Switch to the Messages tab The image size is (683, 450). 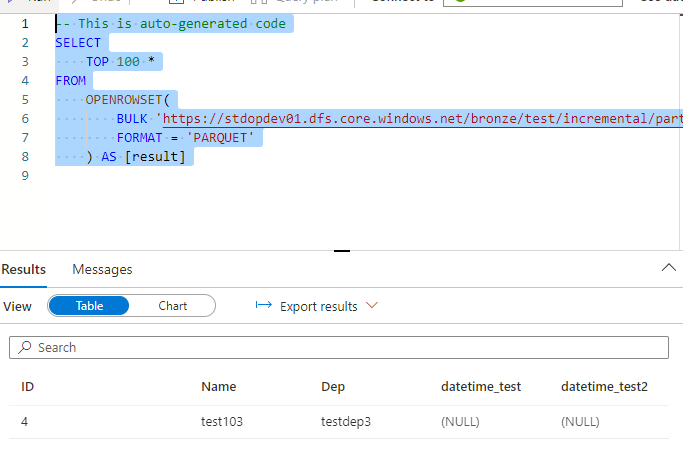[102, 270]
